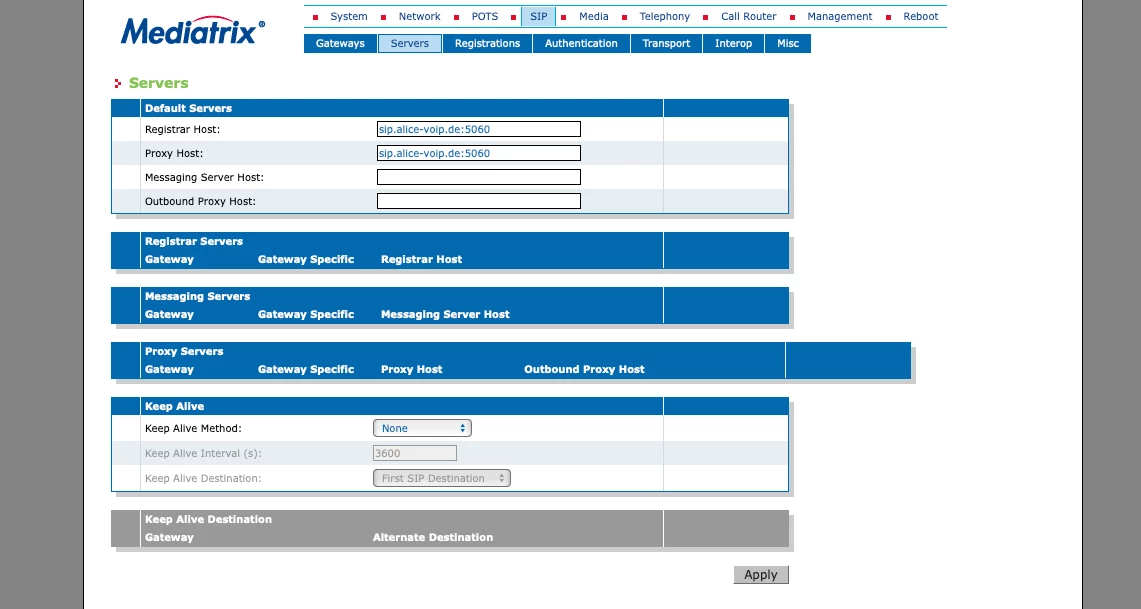1141x609 pixels.
Task: Open the Network menu
Action: (x=419, y=16)
